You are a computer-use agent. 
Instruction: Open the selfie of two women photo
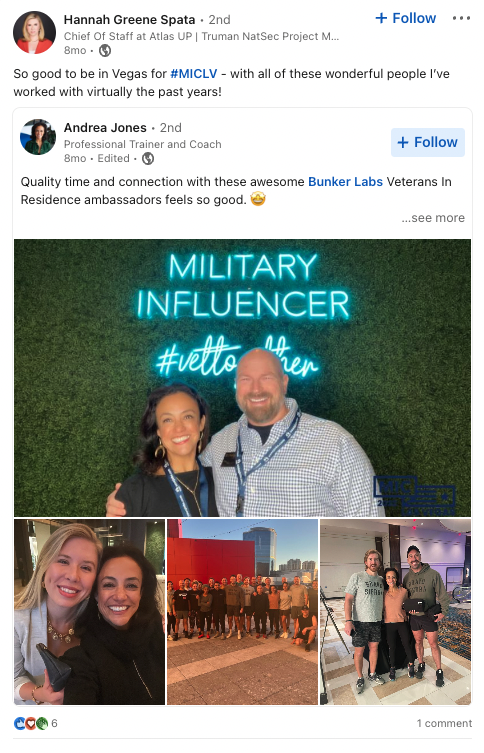tap(89, 612)
